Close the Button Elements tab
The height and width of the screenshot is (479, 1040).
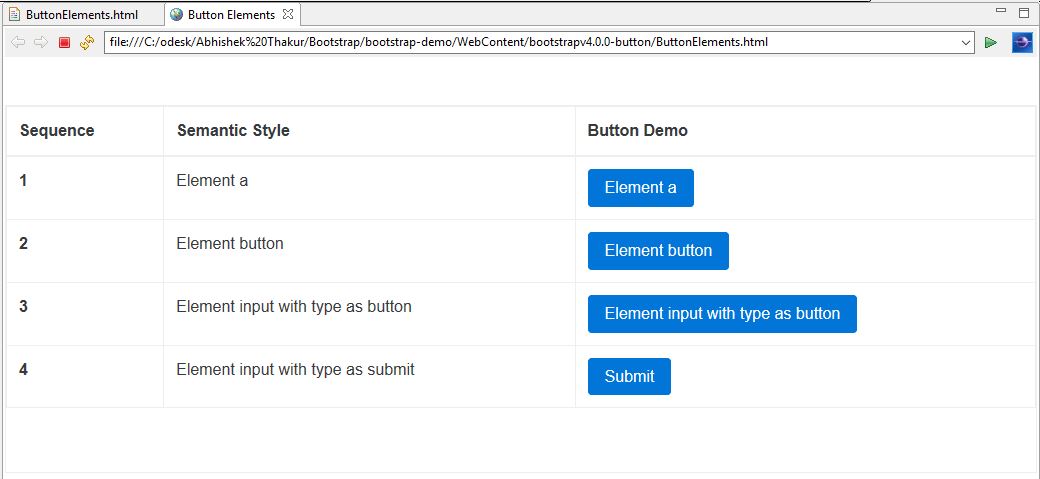click(287, 14)
